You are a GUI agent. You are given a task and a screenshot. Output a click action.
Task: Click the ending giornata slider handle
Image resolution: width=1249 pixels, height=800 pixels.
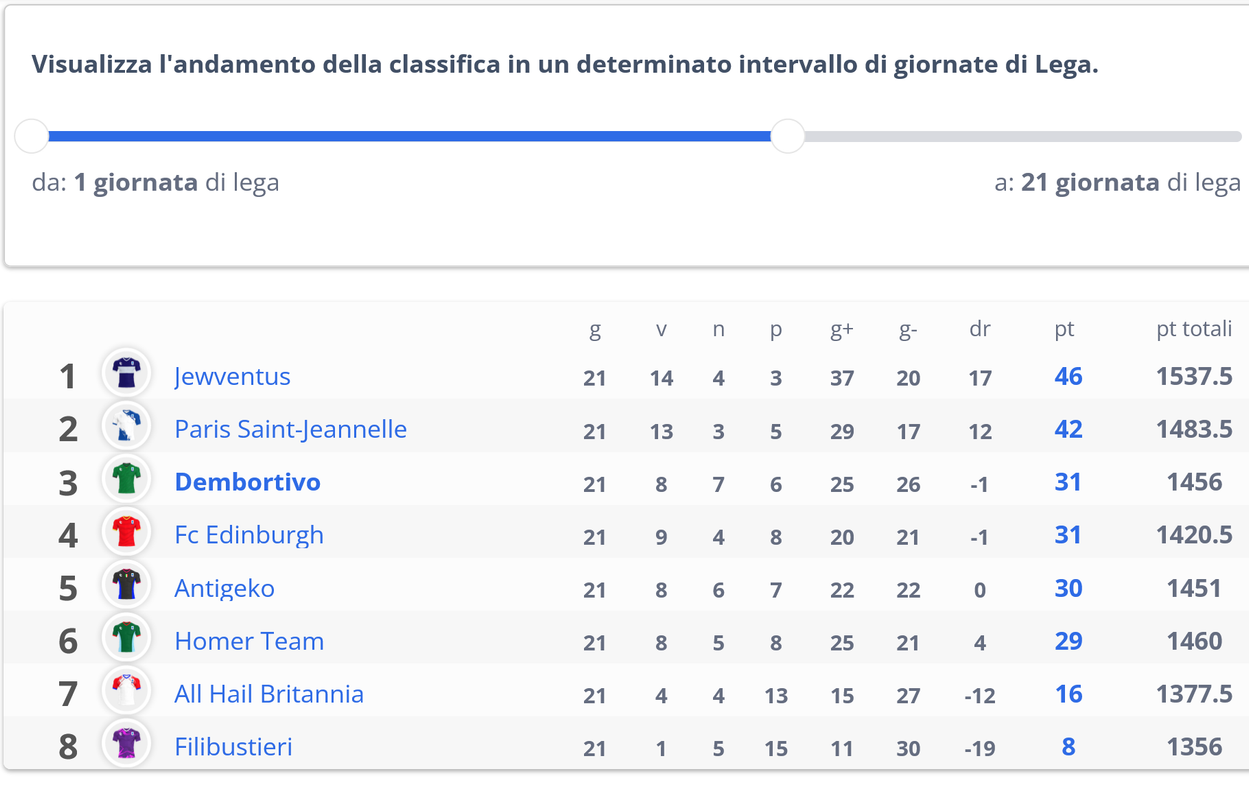(788, 136)
